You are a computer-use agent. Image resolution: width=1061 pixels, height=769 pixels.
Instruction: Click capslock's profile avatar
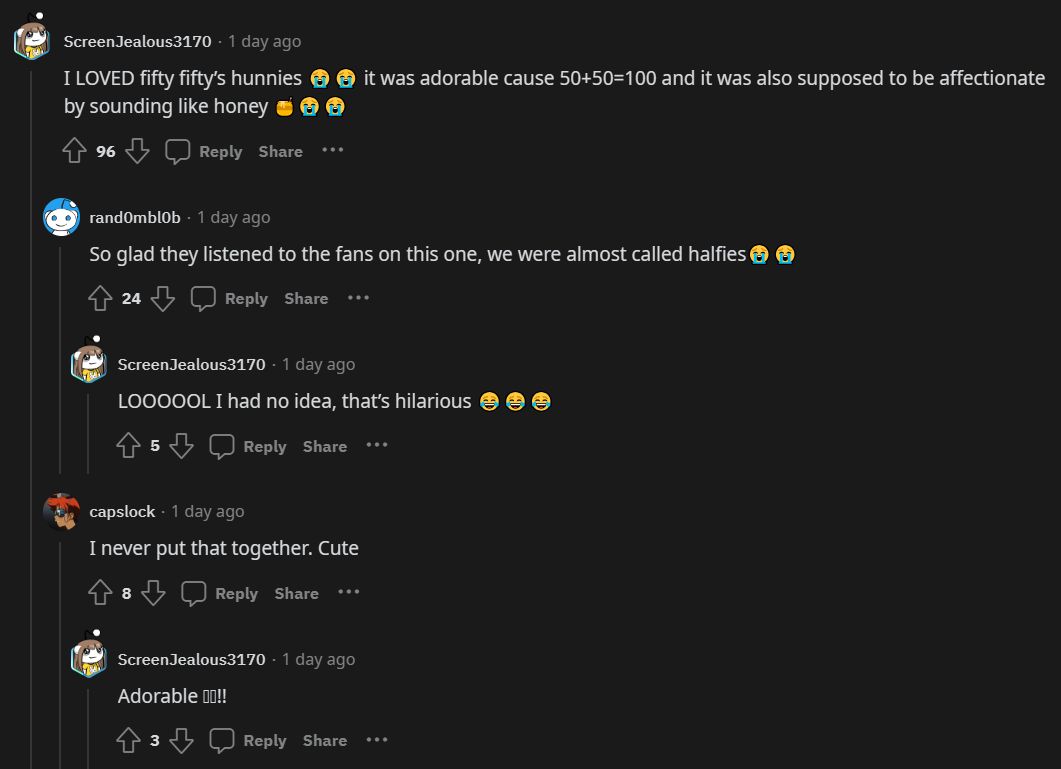point(62,511)
